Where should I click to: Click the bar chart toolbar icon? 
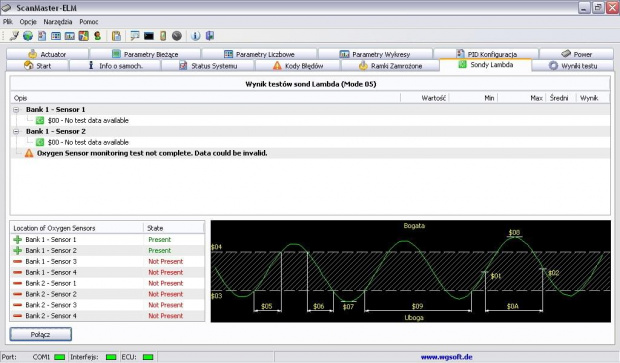(x=70, y=36)
